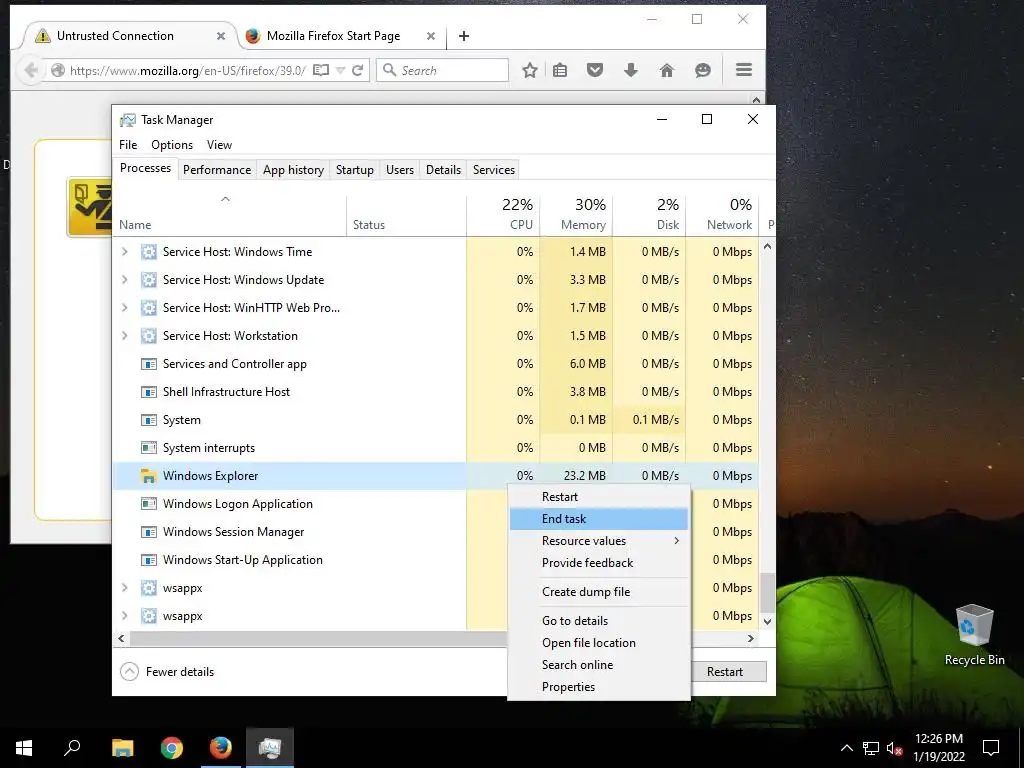The width and height of the screenshot is (1024, 768).
Task: Switch to Firefox from taskbar
Action: click(221, 747)
